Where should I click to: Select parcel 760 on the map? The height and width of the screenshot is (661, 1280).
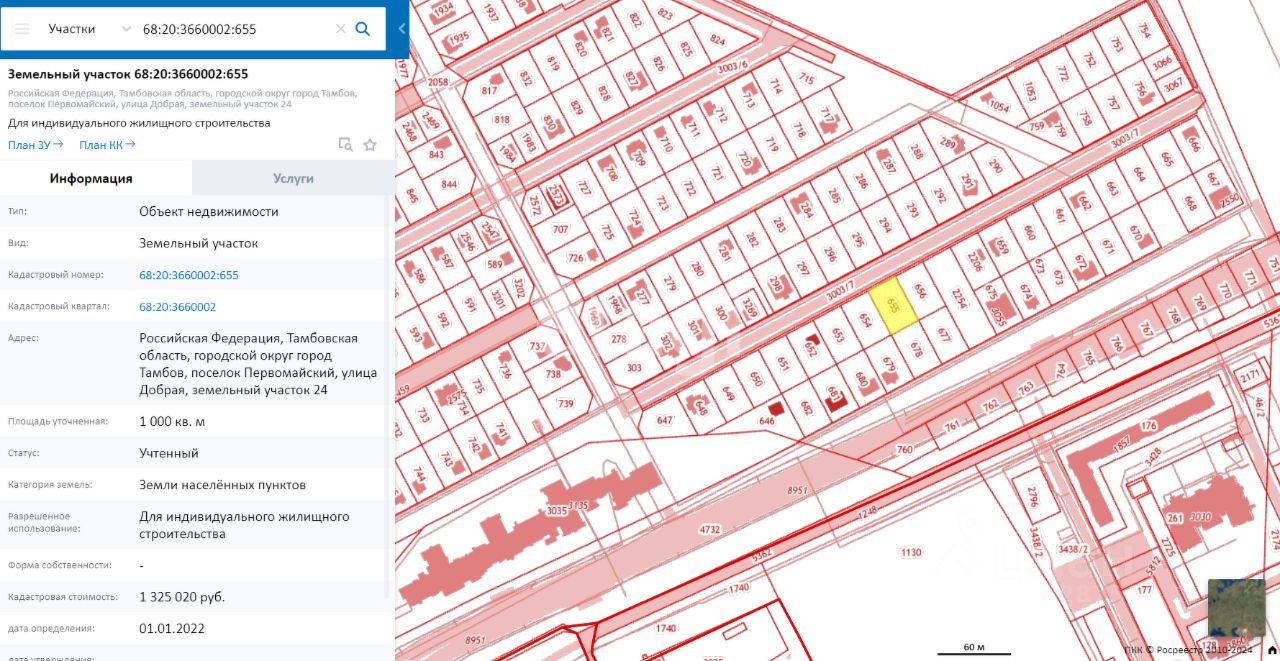pos(904,449)
